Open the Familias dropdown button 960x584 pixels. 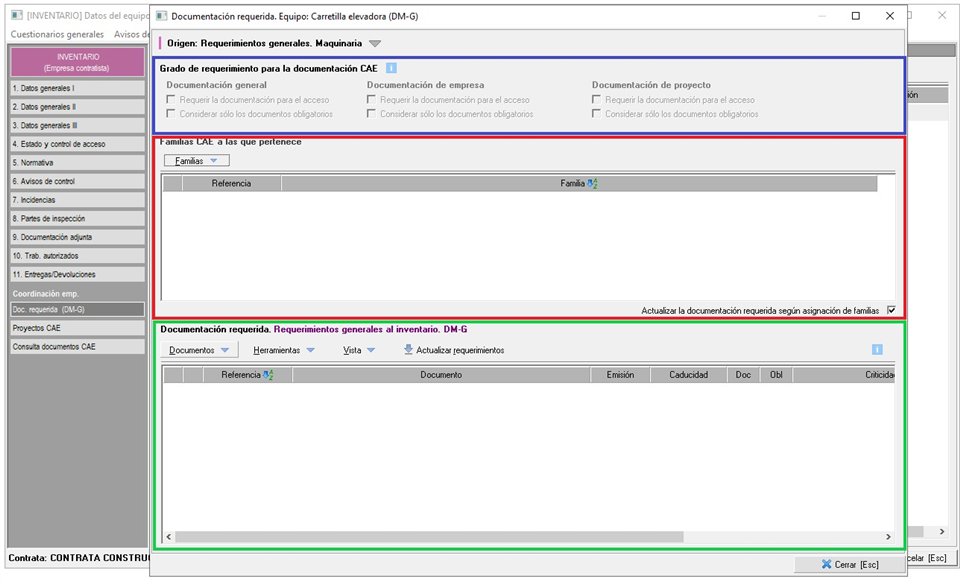(196, 160)
